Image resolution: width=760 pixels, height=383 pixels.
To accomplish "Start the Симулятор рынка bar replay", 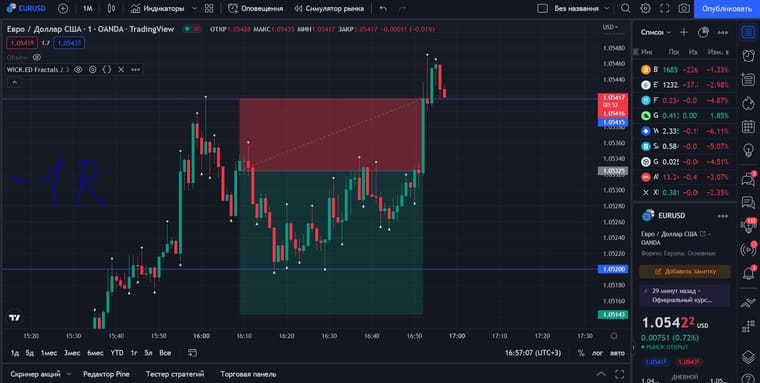I will (329, 8).
